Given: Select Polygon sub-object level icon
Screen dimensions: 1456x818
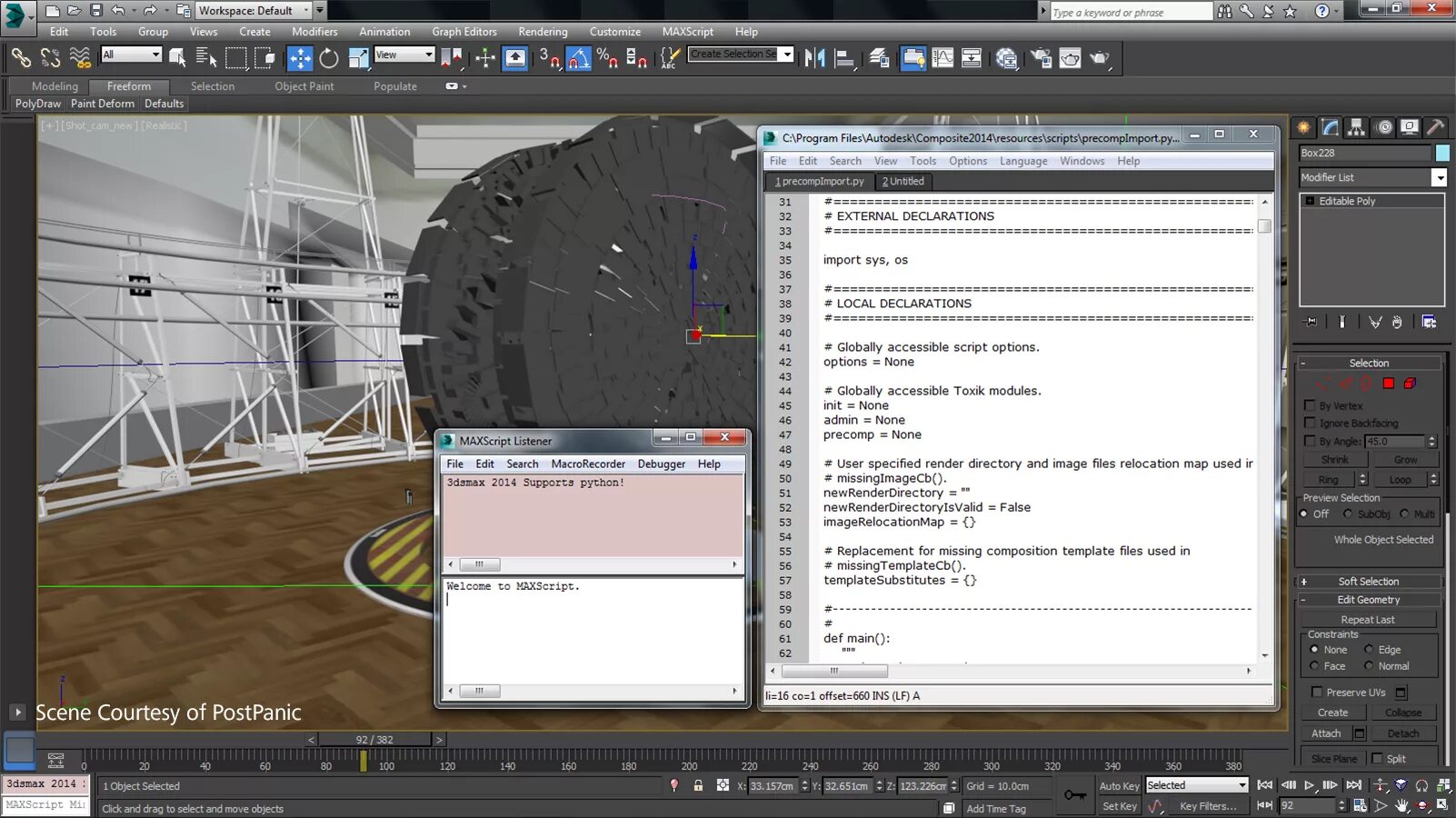Looking at the screenshot, I should (1388, 384).
